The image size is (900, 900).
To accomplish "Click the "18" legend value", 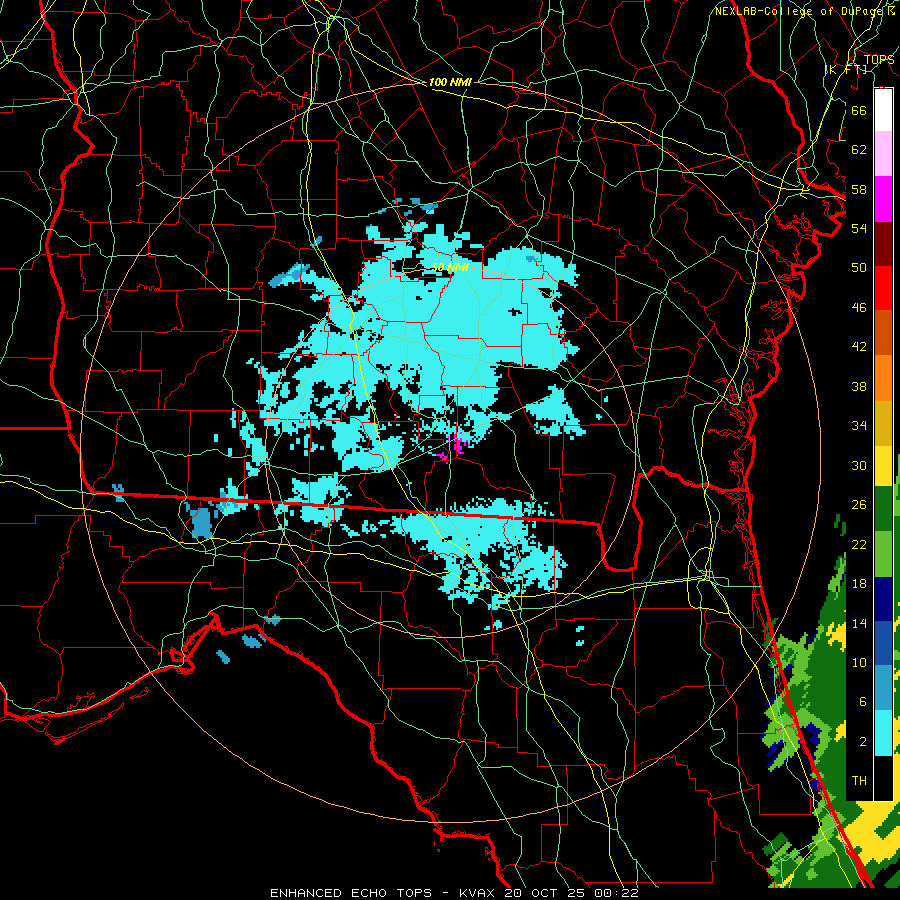I will click(859, 584).
